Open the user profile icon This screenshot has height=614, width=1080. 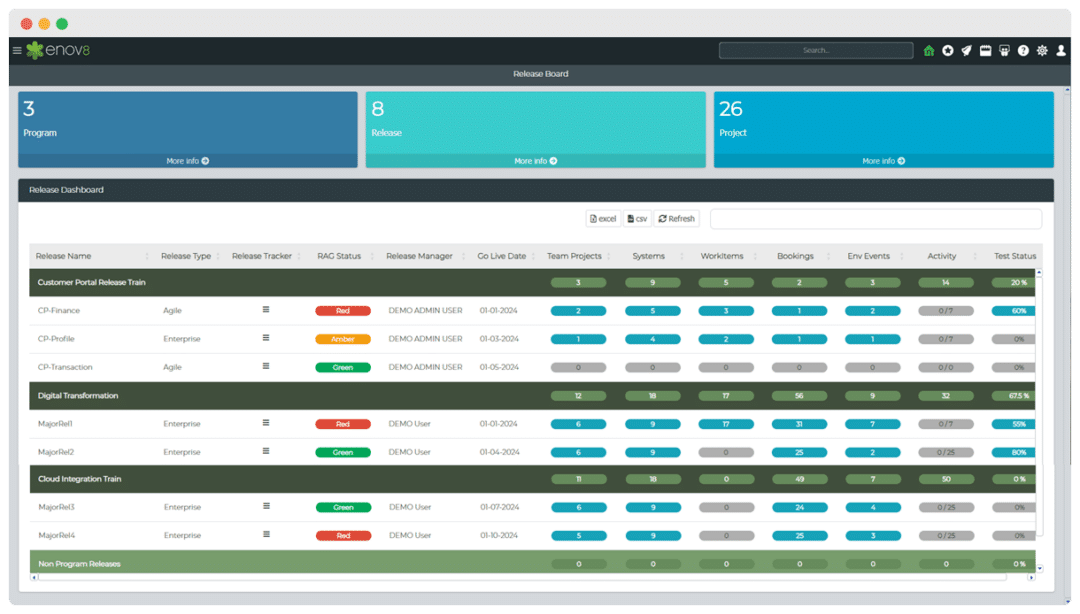point(1060,50)
